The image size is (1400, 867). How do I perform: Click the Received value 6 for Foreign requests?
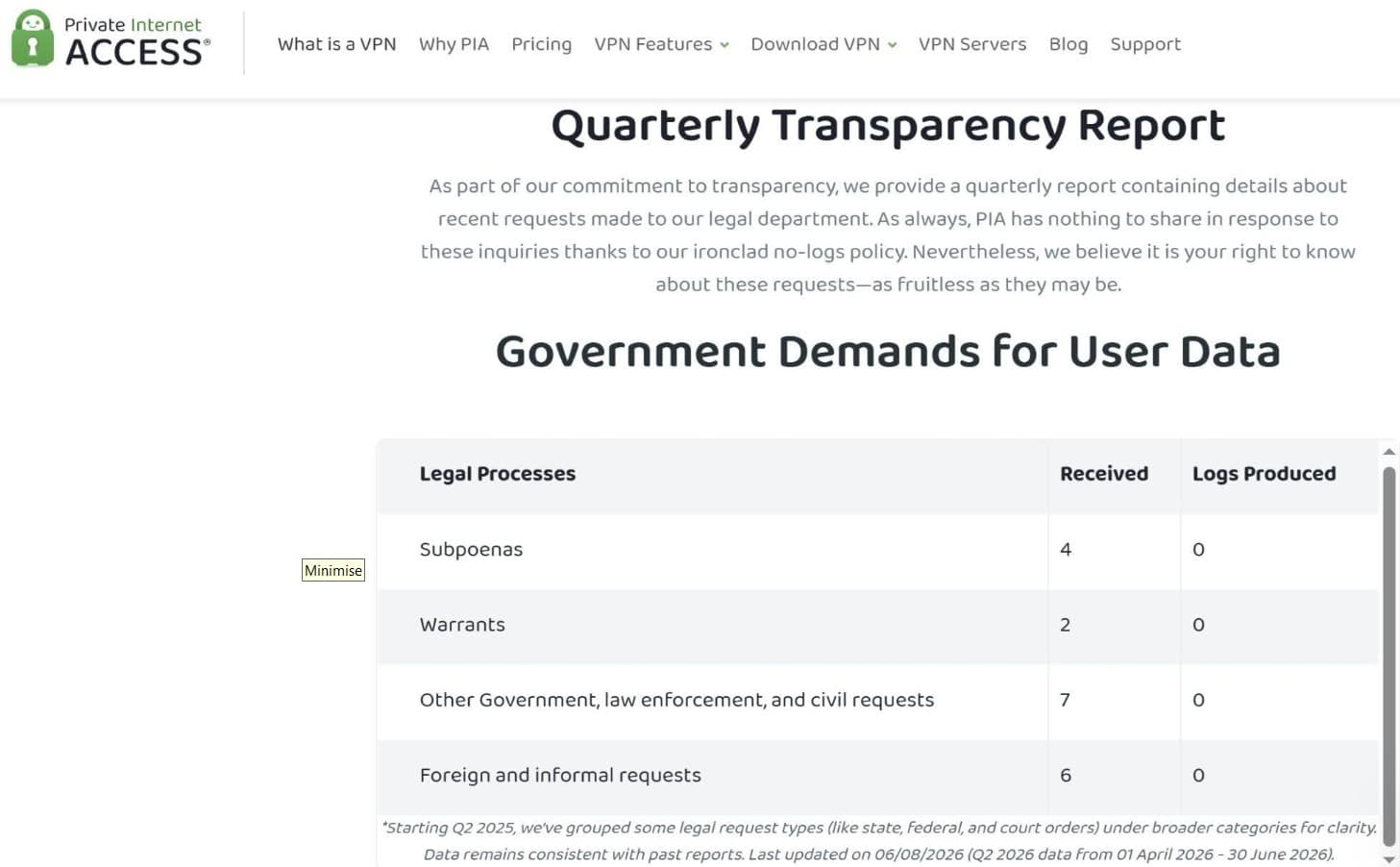click(x=1066, y=775)
